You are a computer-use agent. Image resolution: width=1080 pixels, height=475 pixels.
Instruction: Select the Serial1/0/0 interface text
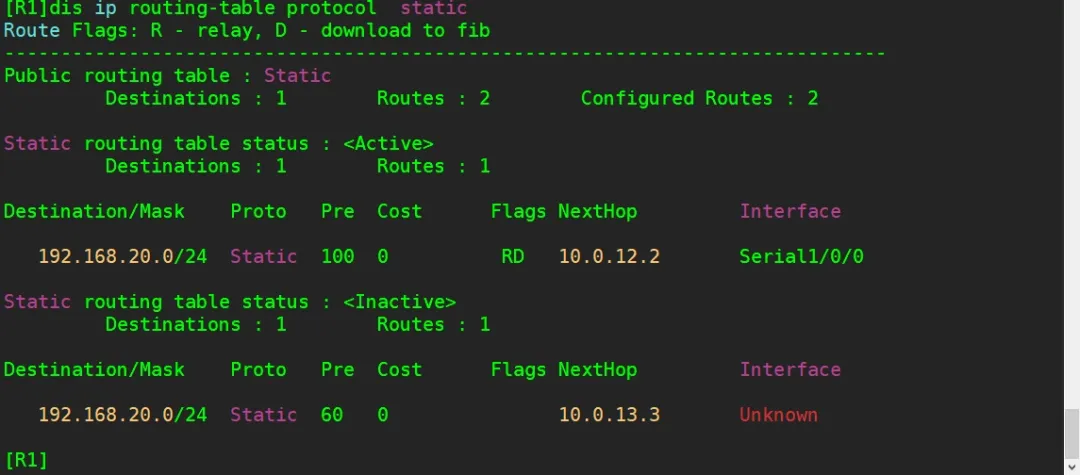[x=801, y=256]
